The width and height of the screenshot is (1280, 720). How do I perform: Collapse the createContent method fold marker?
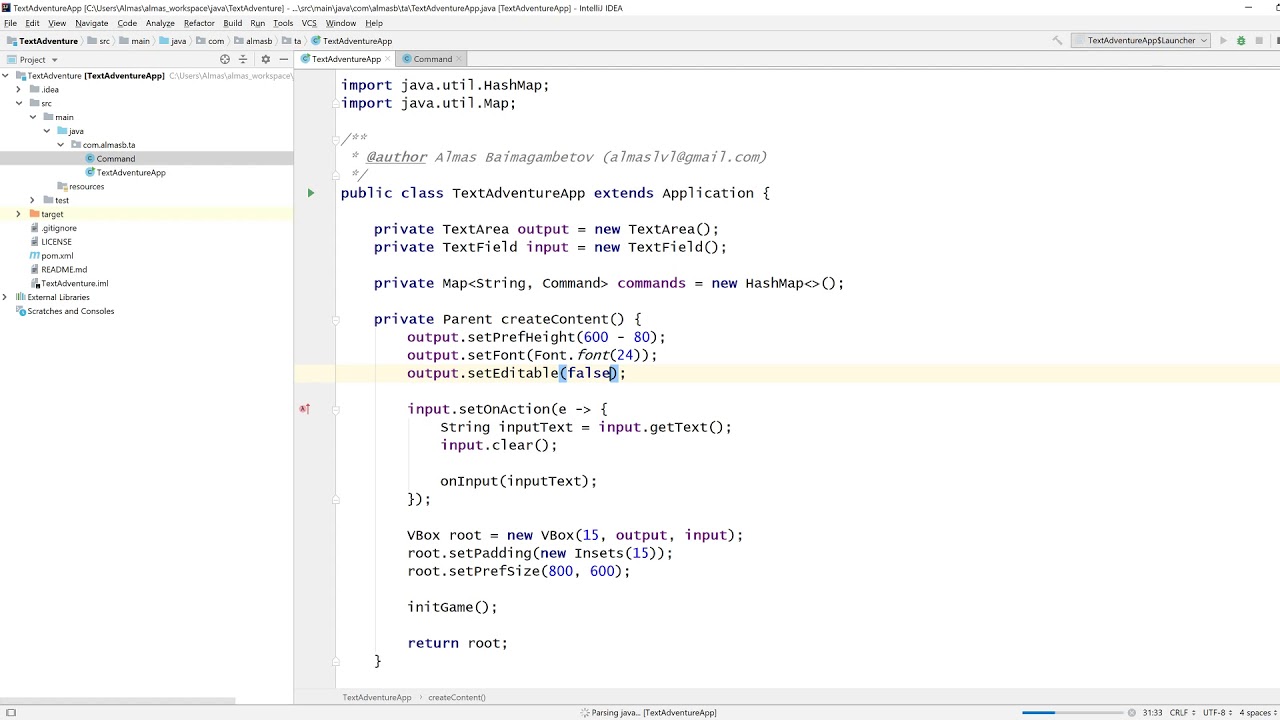(336, 319)
